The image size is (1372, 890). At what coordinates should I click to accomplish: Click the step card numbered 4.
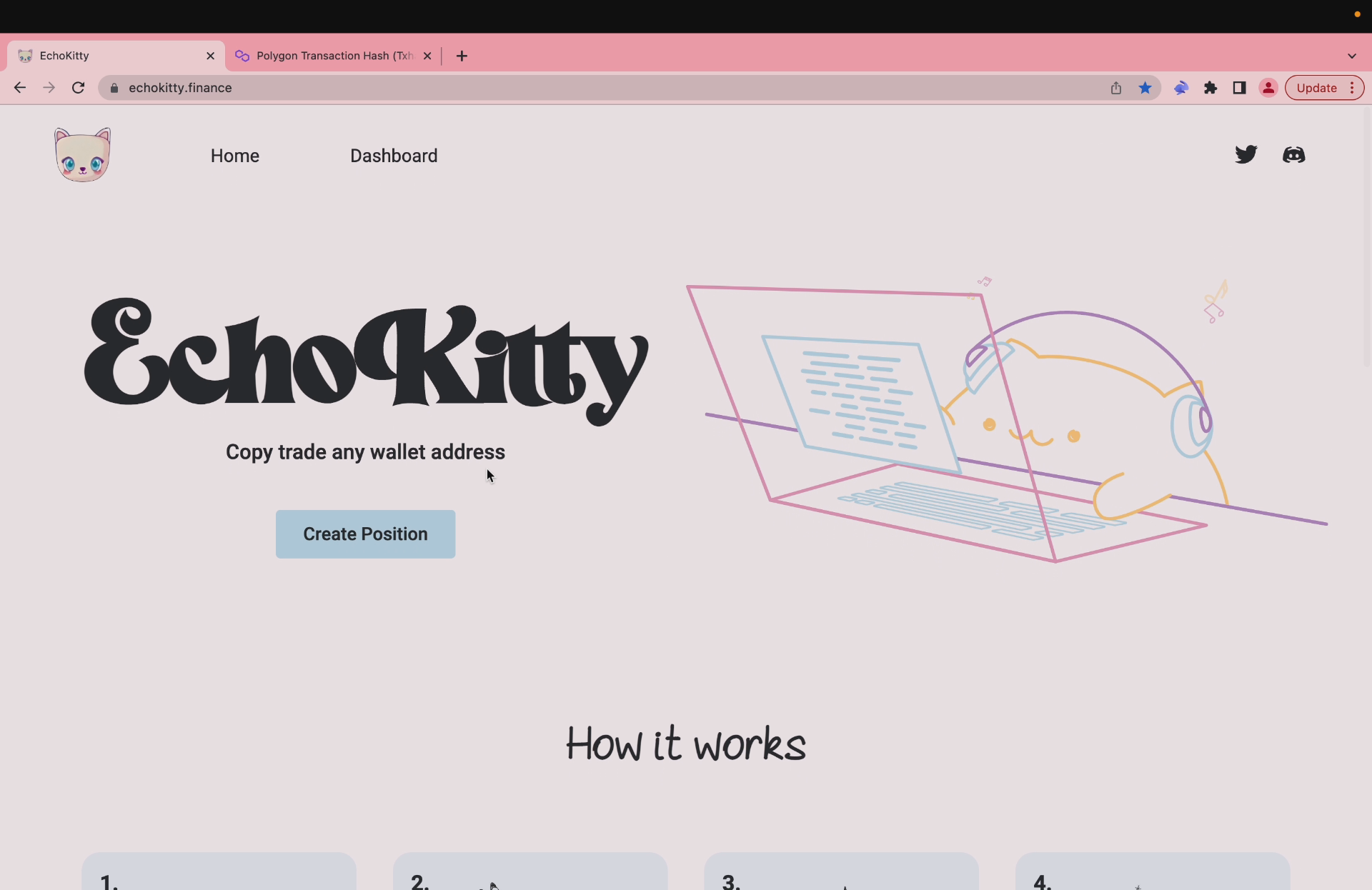(1153, 871)
